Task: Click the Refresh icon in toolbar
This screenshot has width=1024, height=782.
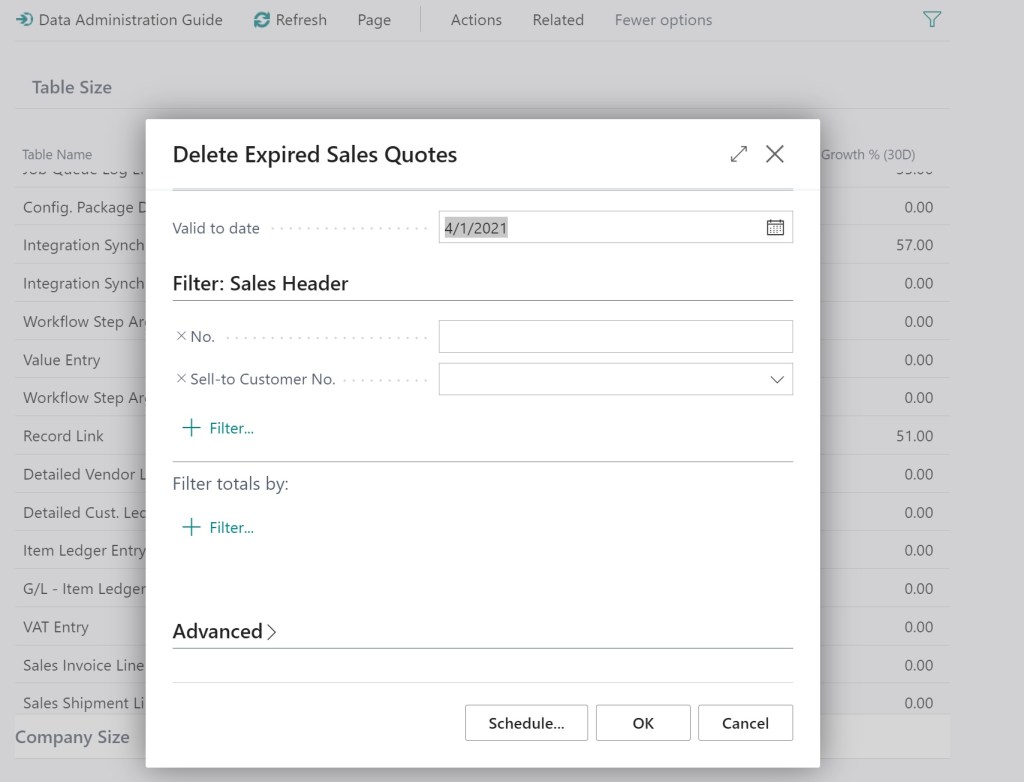Action: tap(262, 20)
